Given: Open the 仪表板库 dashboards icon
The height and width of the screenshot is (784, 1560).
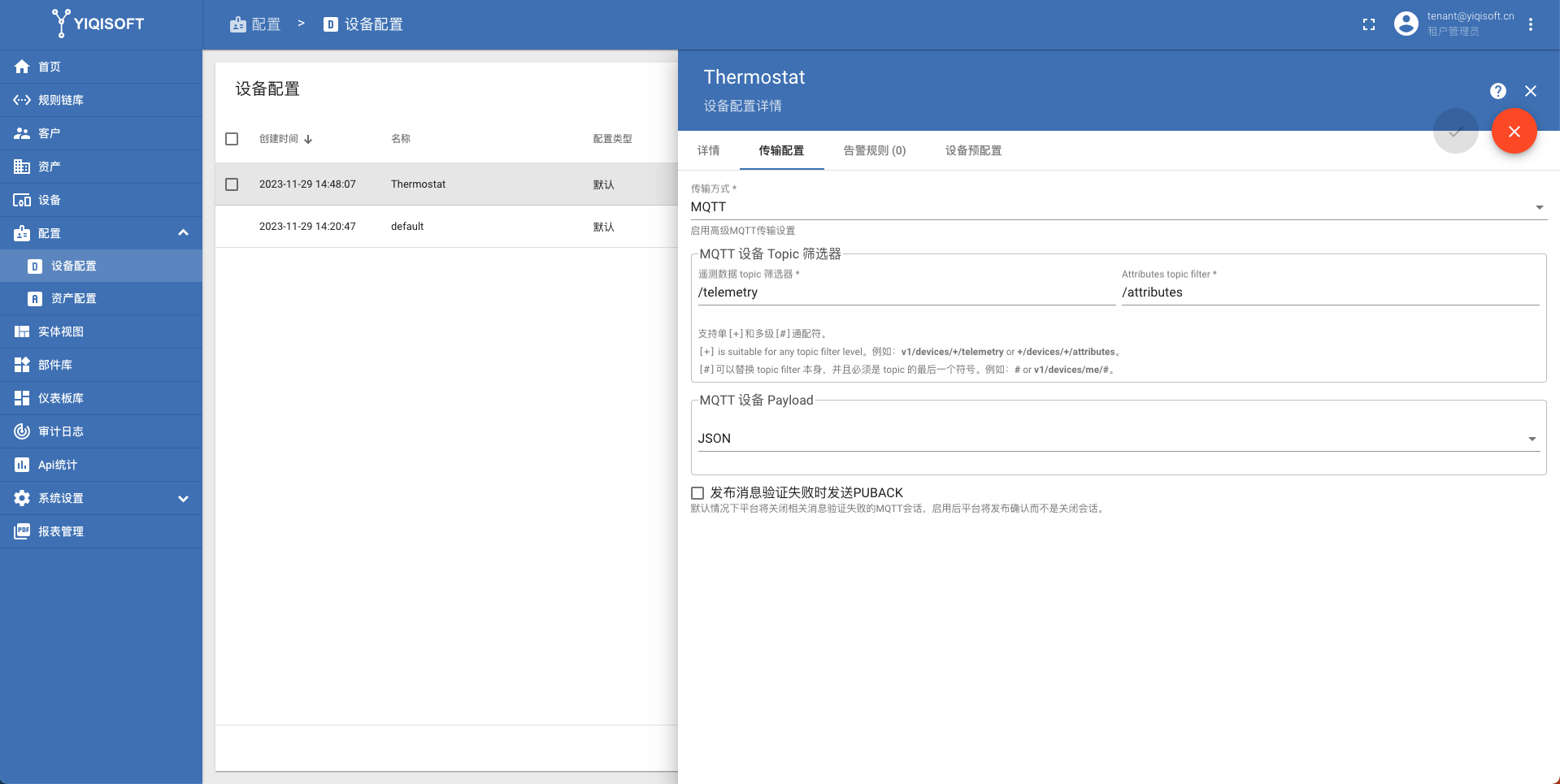Looking at the screenshot, I should click(22, 398).
